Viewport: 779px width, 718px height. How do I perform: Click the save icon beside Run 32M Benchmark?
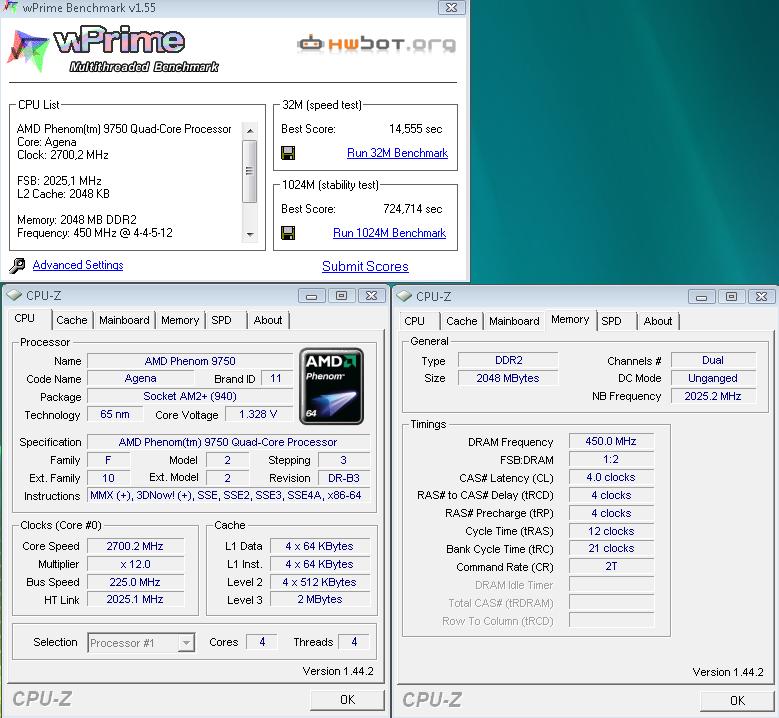tap(288, 153)
